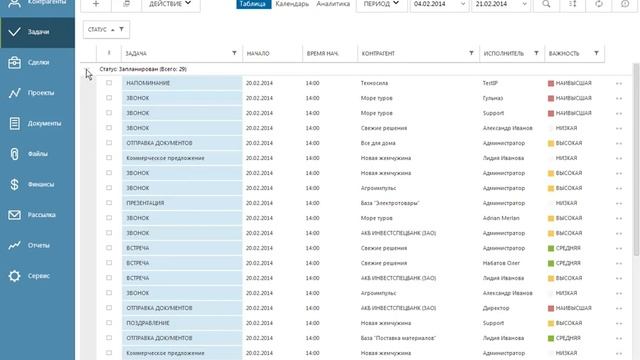Tick the checkbox of the ПРЕЗЕНТАЦИЯ task
Viewport: 640px width, 360px height.
pyautogui.click(x=109, y=203)
